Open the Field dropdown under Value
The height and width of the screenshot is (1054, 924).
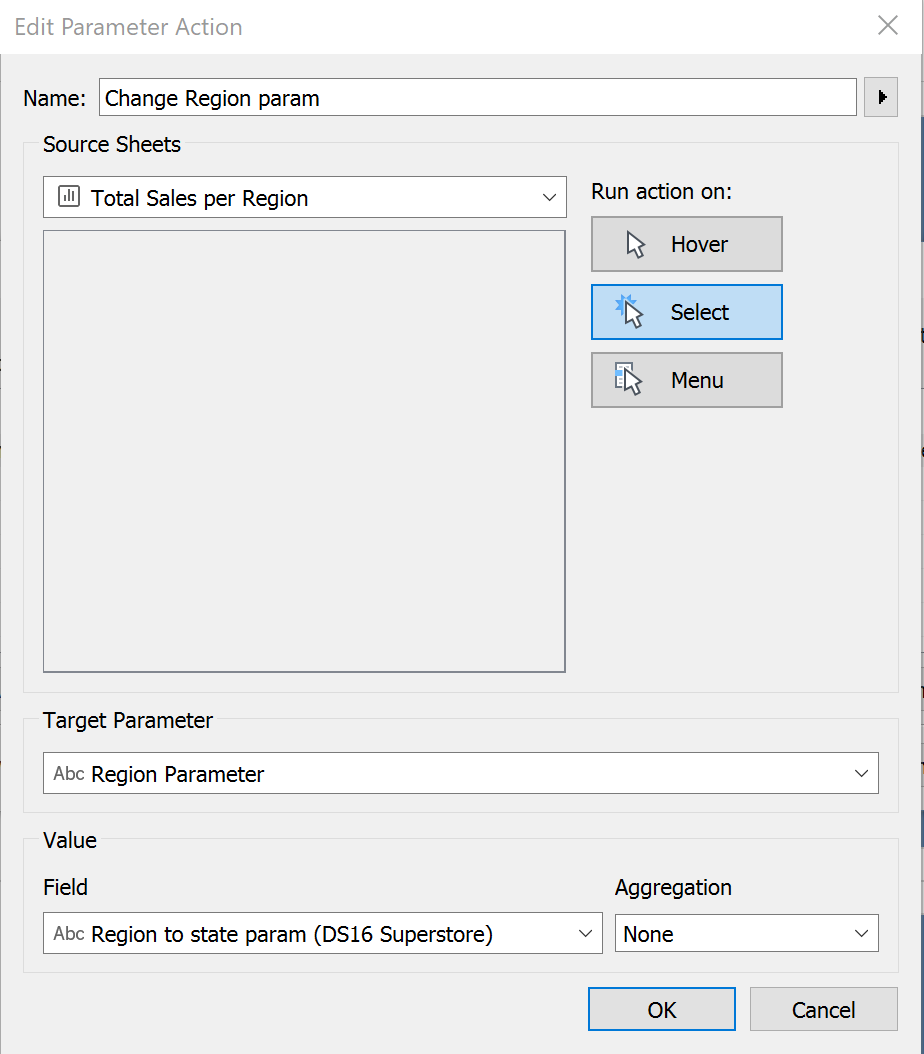[586, 933]
